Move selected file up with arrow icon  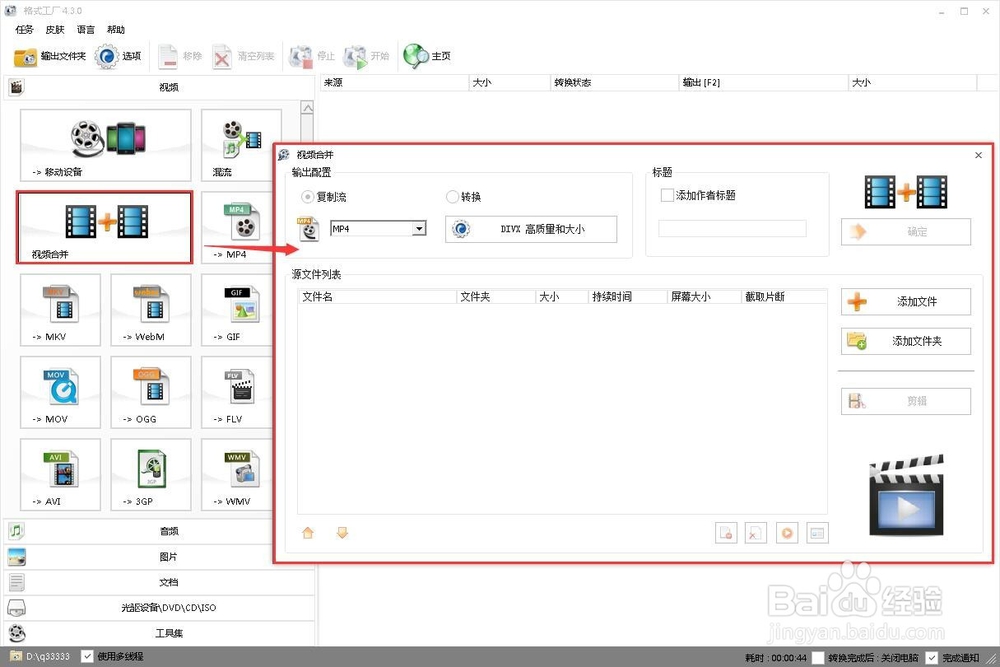tap(308, 532)
